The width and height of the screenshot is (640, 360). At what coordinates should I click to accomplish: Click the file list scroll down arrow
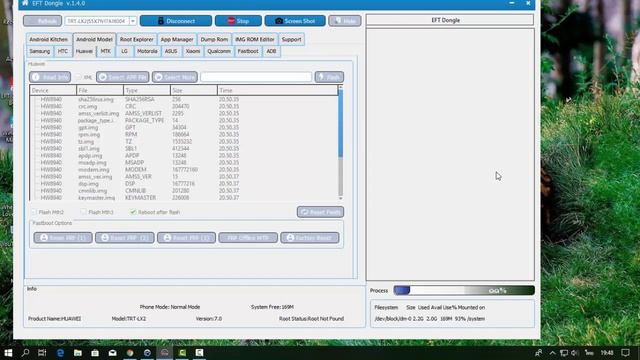pos(340,198)
